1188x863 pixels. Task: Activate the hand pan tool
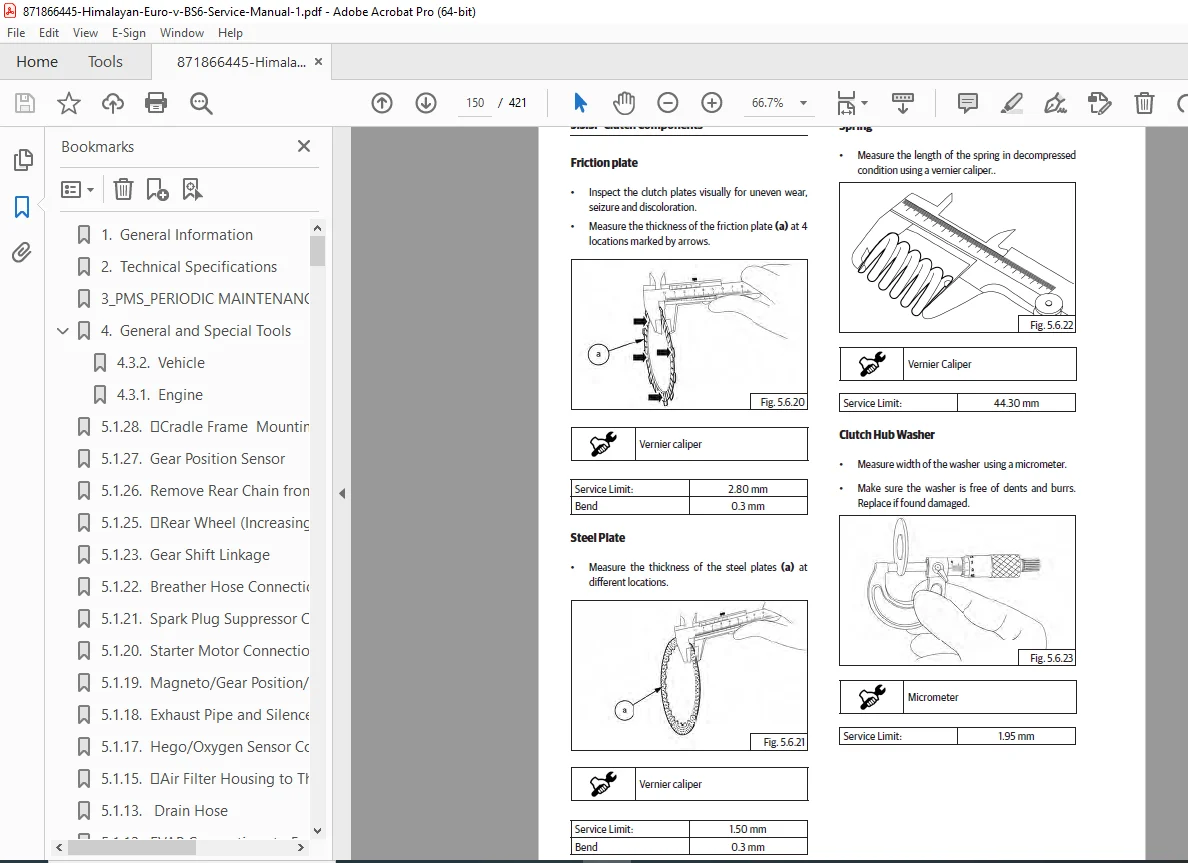click(x=624, y=103)
